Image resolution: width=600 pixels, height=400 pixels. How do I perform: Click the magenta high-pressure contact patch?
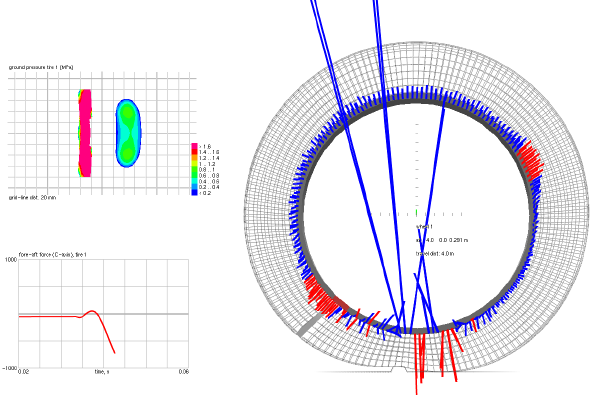tap(85, 131)
